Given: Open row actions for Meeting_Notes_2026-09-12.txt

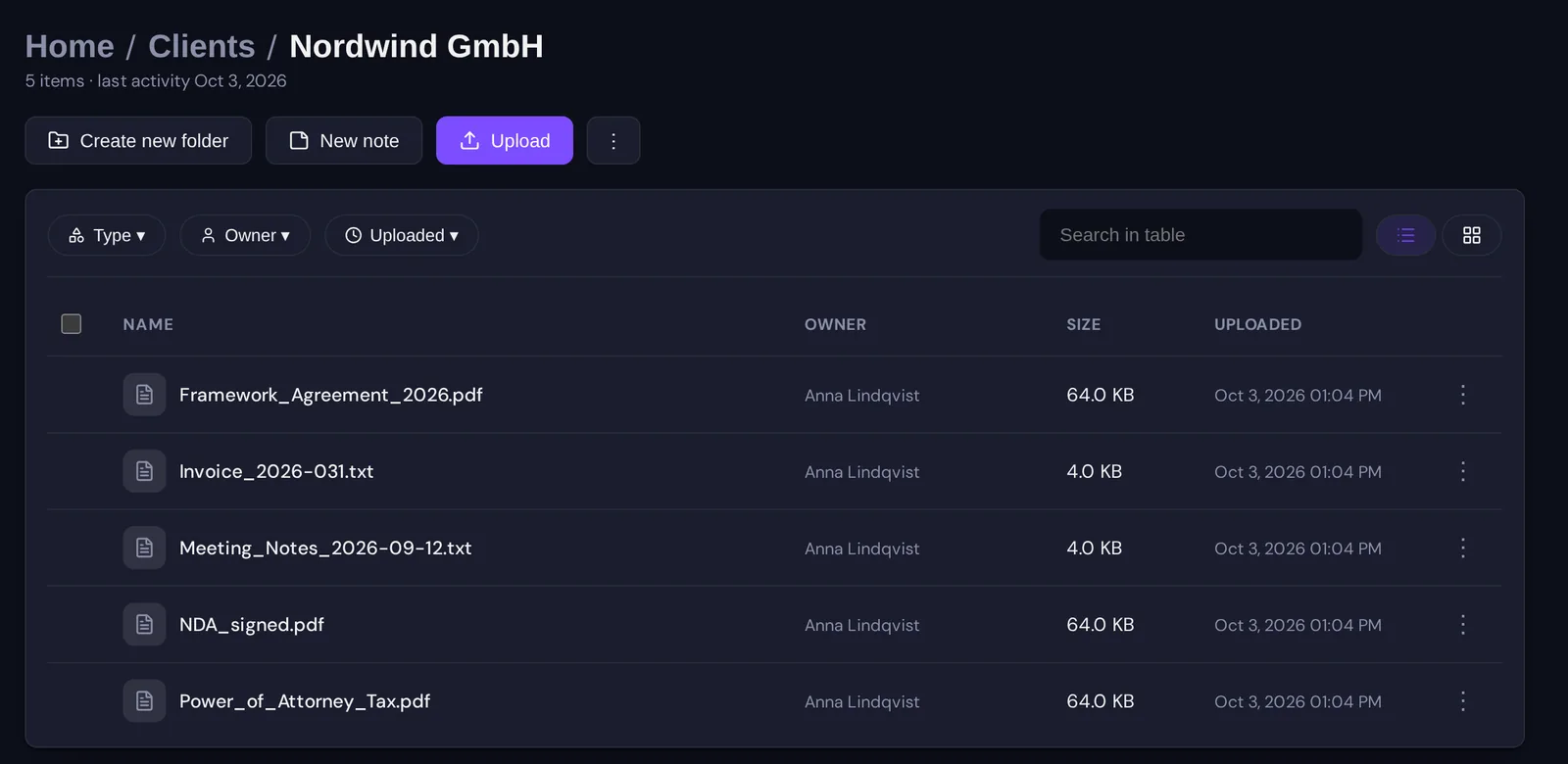Looking at the screenshot, I should click(x=1462, y=548).
